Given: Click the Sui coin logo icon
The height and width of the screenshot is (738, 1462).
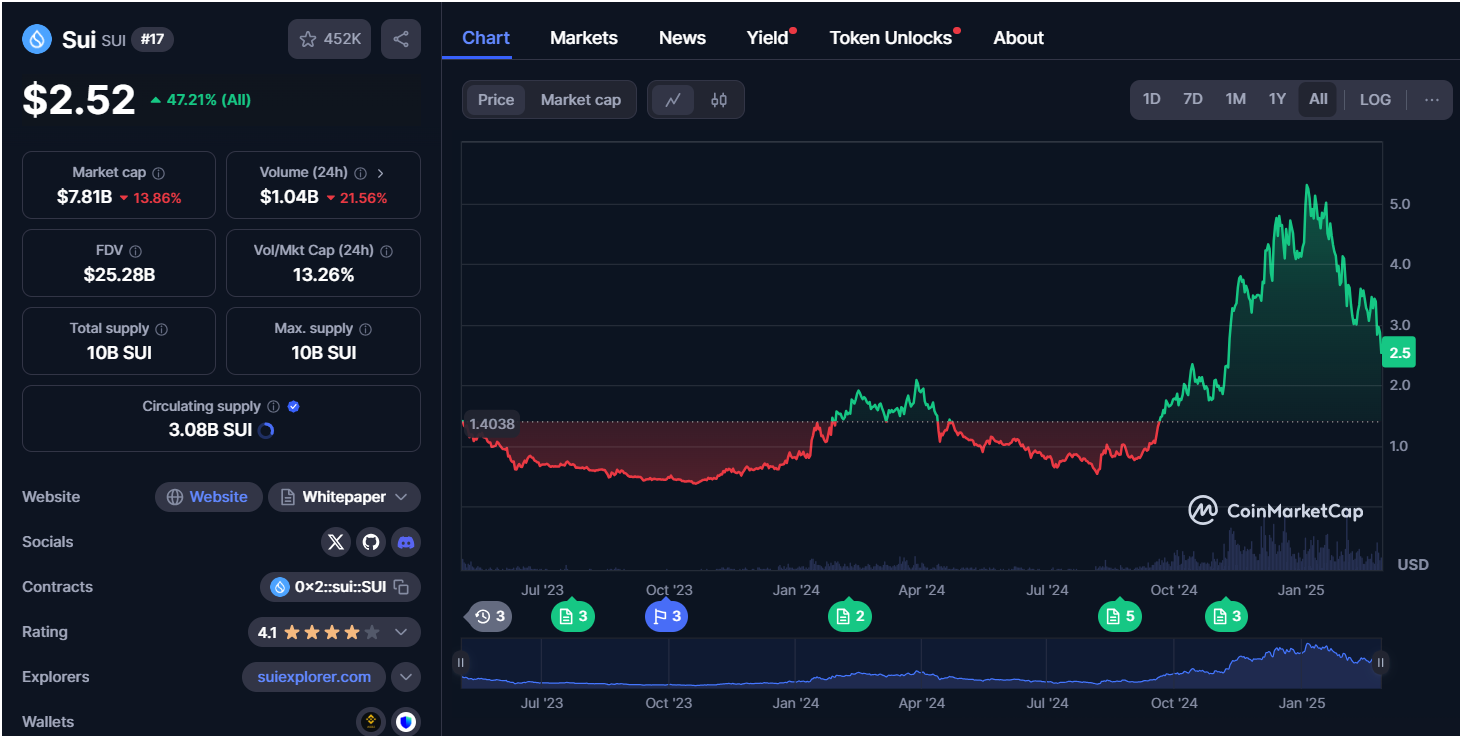Looking at the screenshot, I should click(x=38, y=39).
